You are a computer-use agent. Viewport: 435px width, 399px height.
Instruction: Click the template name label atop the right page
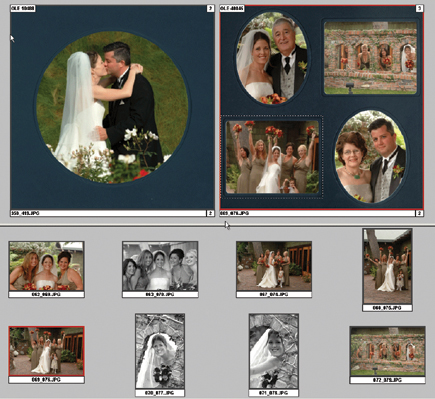click(x=232, y=9)
